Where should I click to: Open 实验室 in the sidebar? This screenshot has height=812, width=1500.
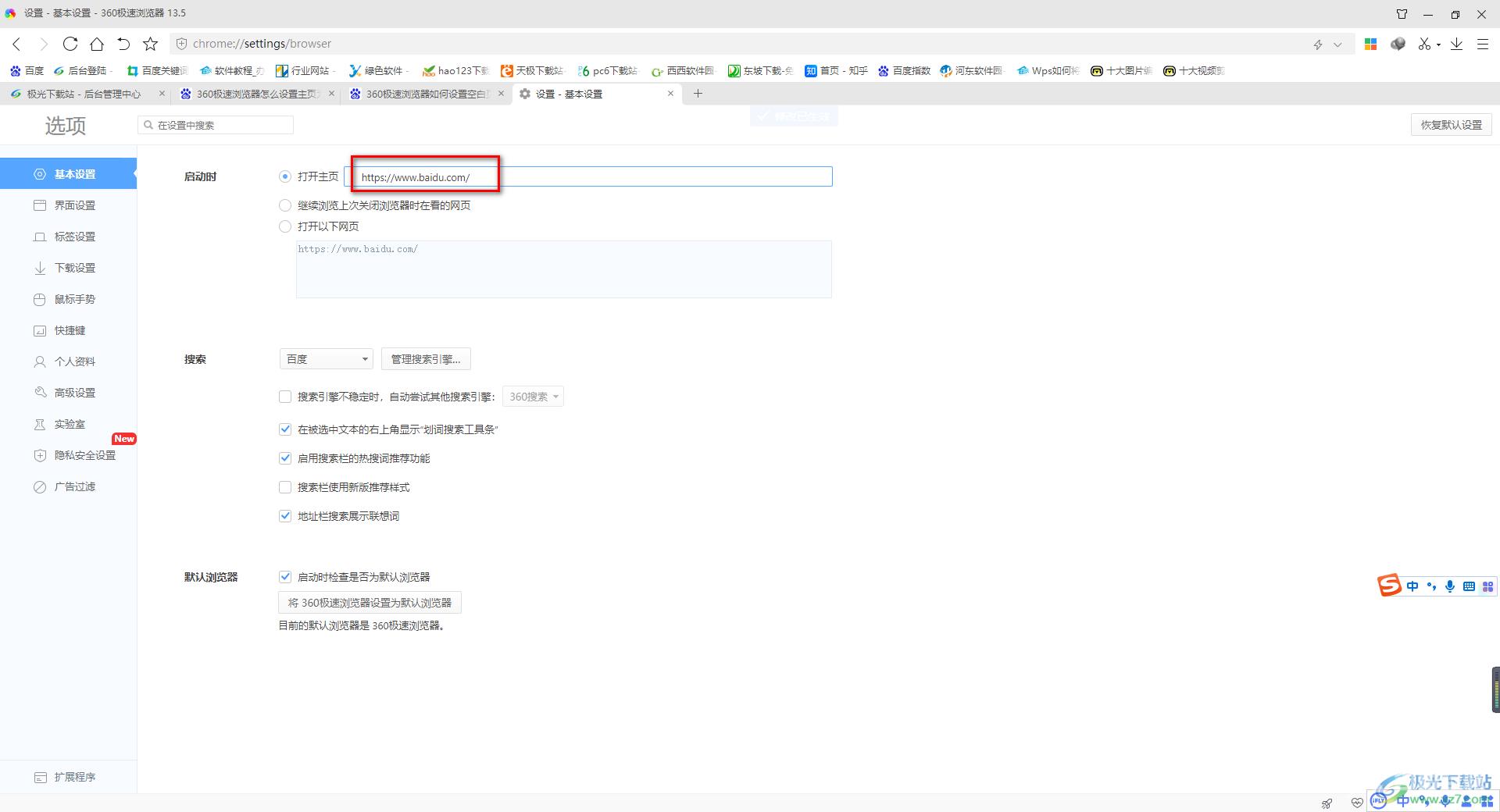click(68, 424)
